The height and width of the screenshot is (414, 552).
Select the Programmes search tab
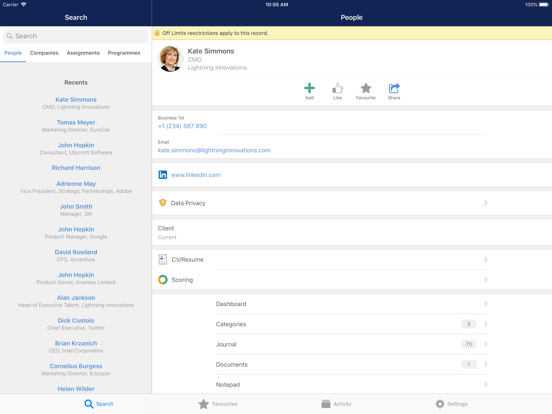[124, 53]
